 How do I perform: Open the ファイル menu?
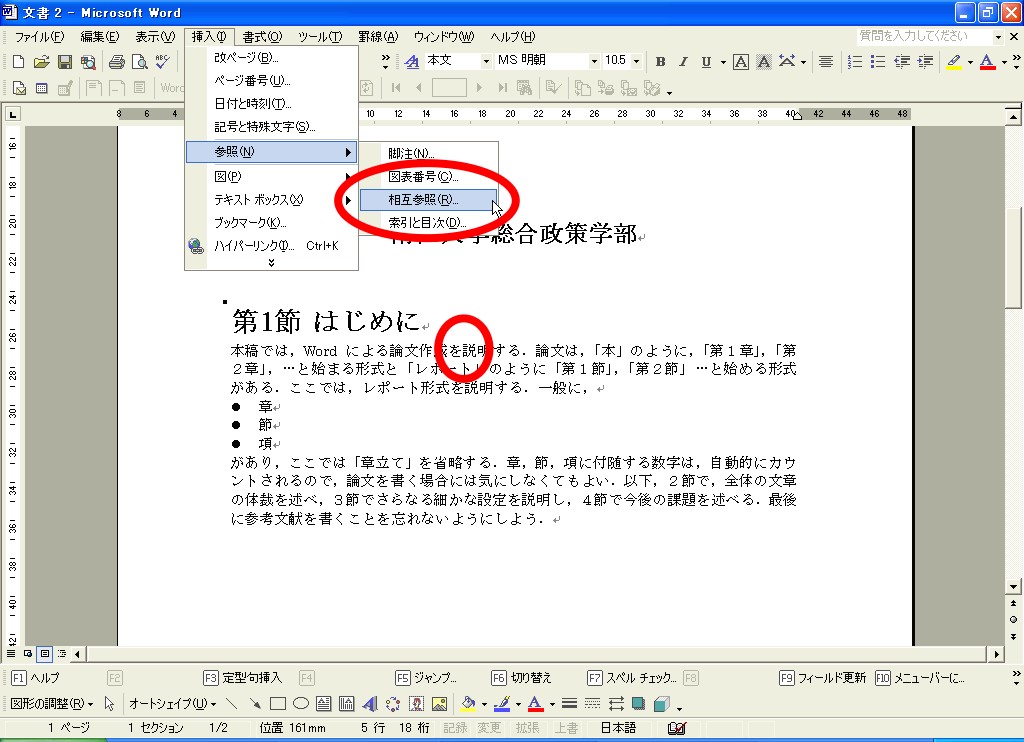tap(39, 37)
